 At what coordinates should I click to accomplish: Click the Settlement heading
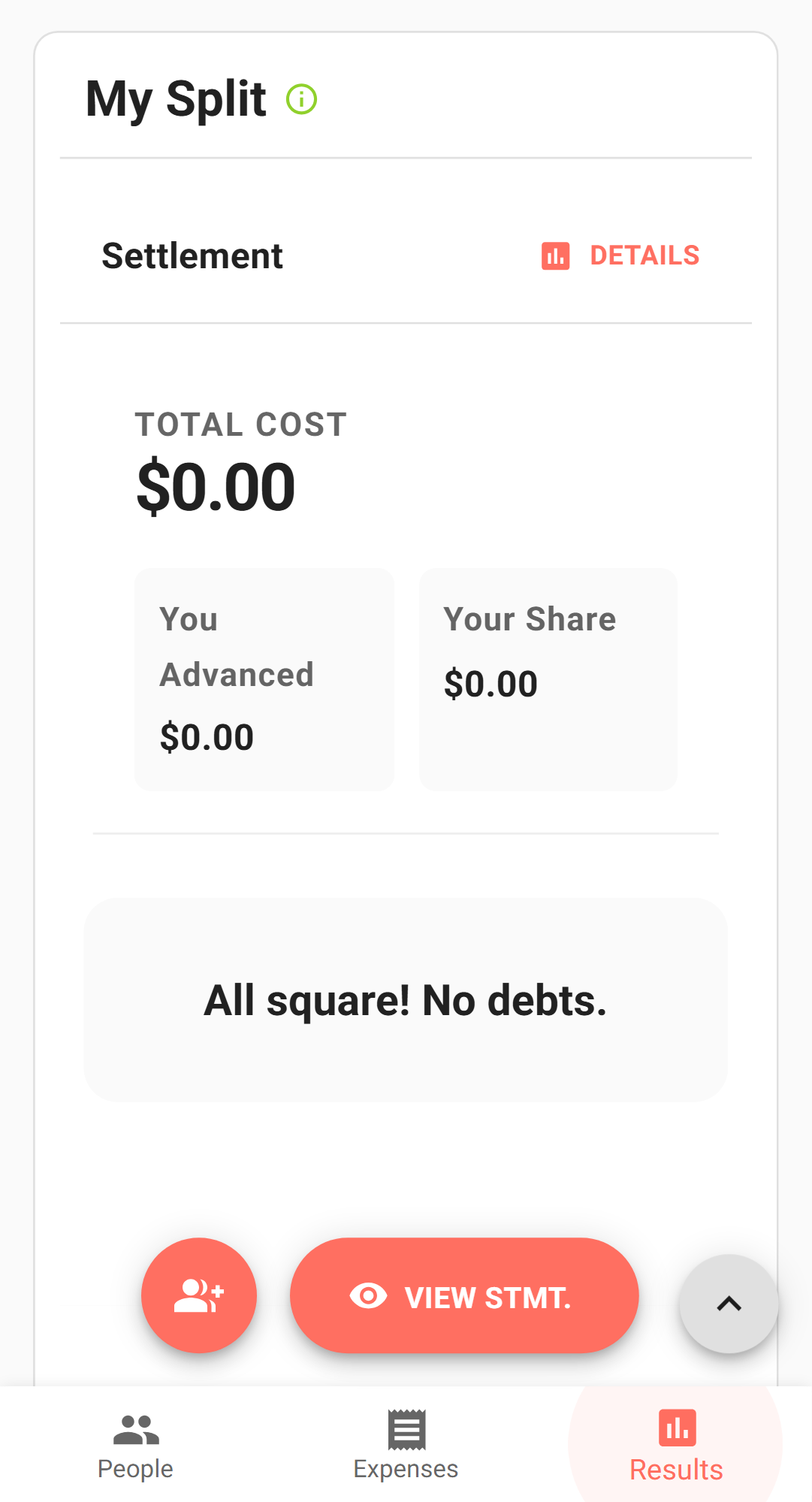tap(192, 256)
